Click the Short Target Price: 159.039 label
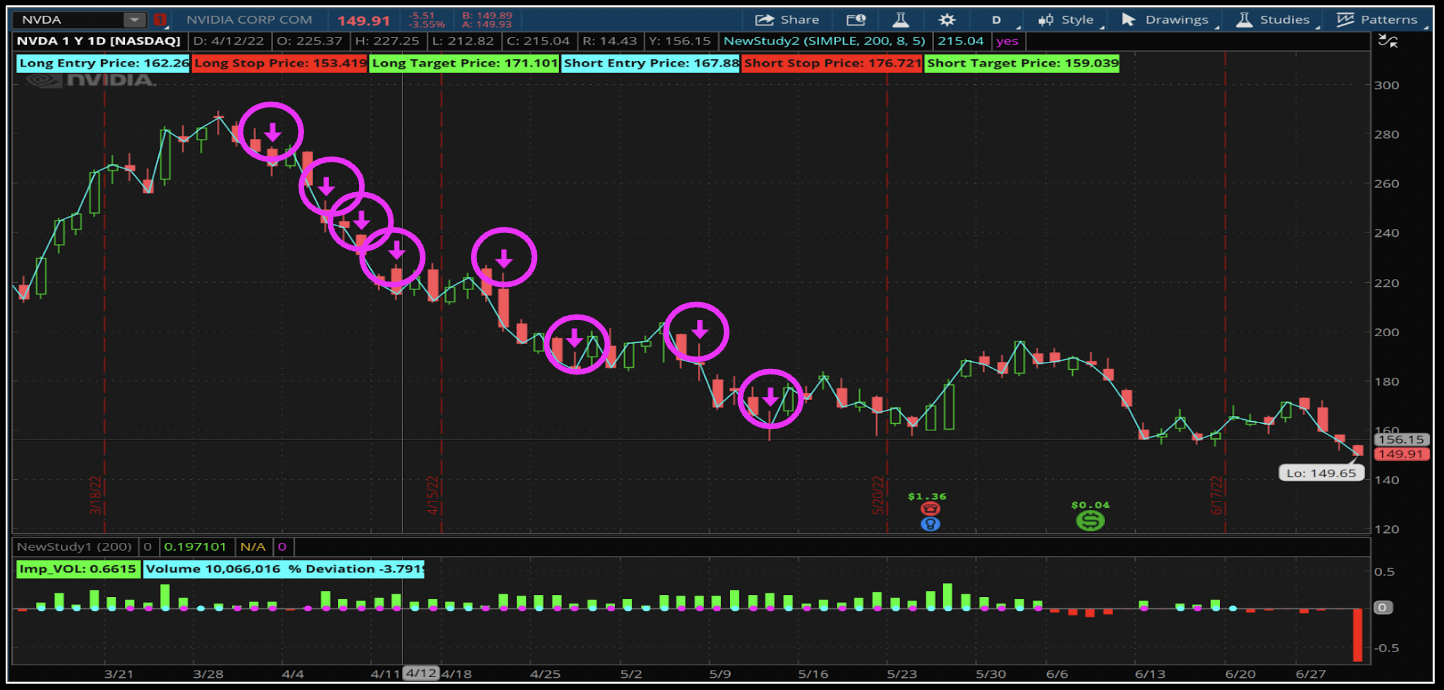 point(1022,63)
